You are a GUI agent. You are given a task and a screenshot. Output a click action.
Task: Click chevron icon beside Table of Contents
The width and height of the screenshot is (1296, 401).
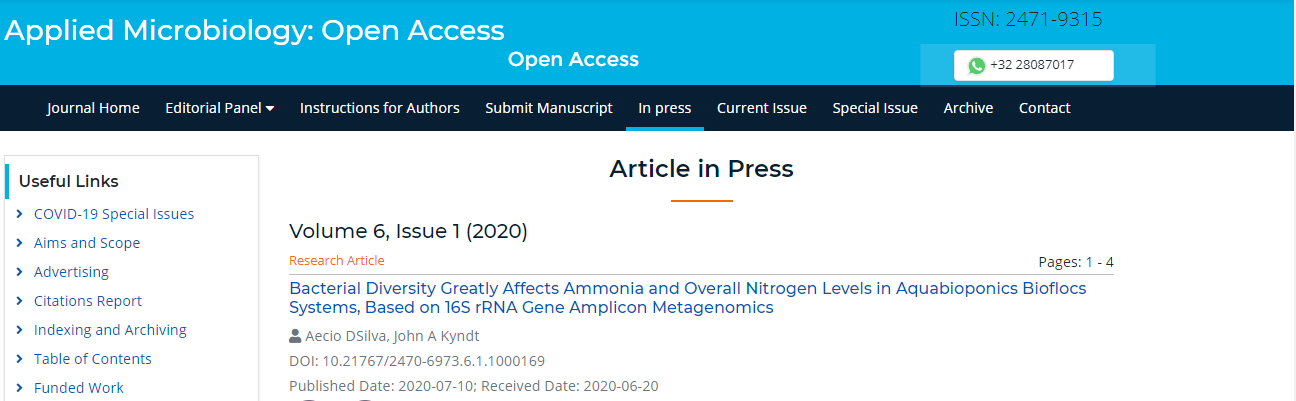pos(20,359)
